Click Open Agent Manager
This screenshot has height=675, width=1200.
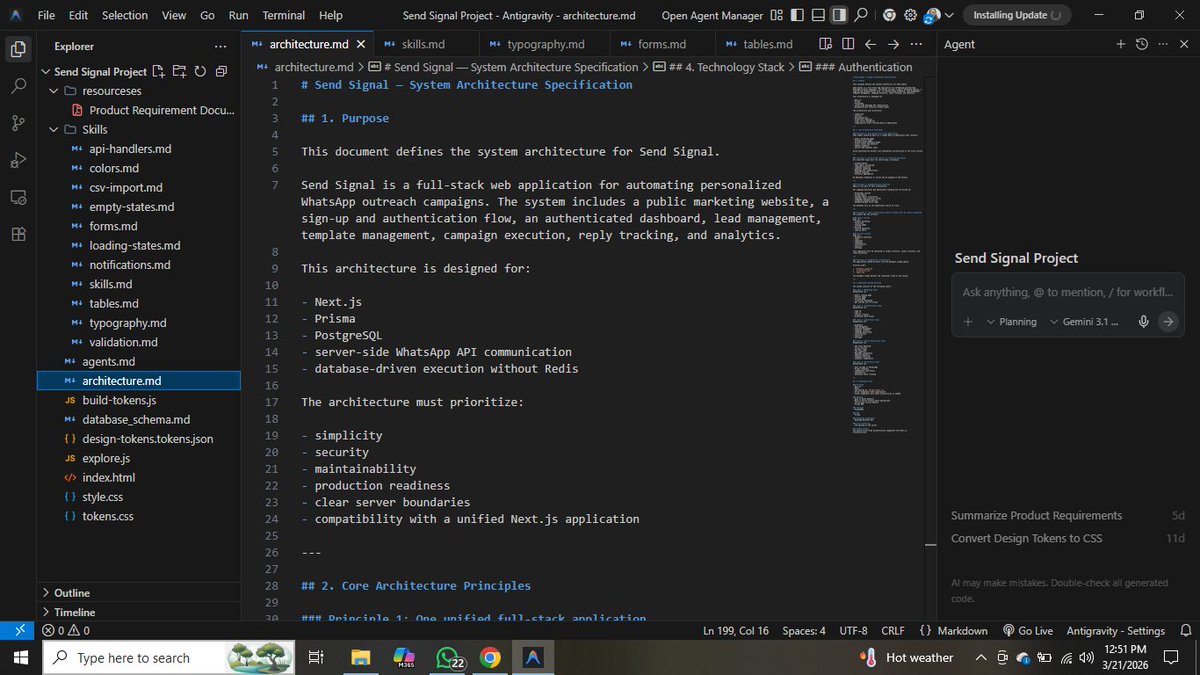coord(711,15)
